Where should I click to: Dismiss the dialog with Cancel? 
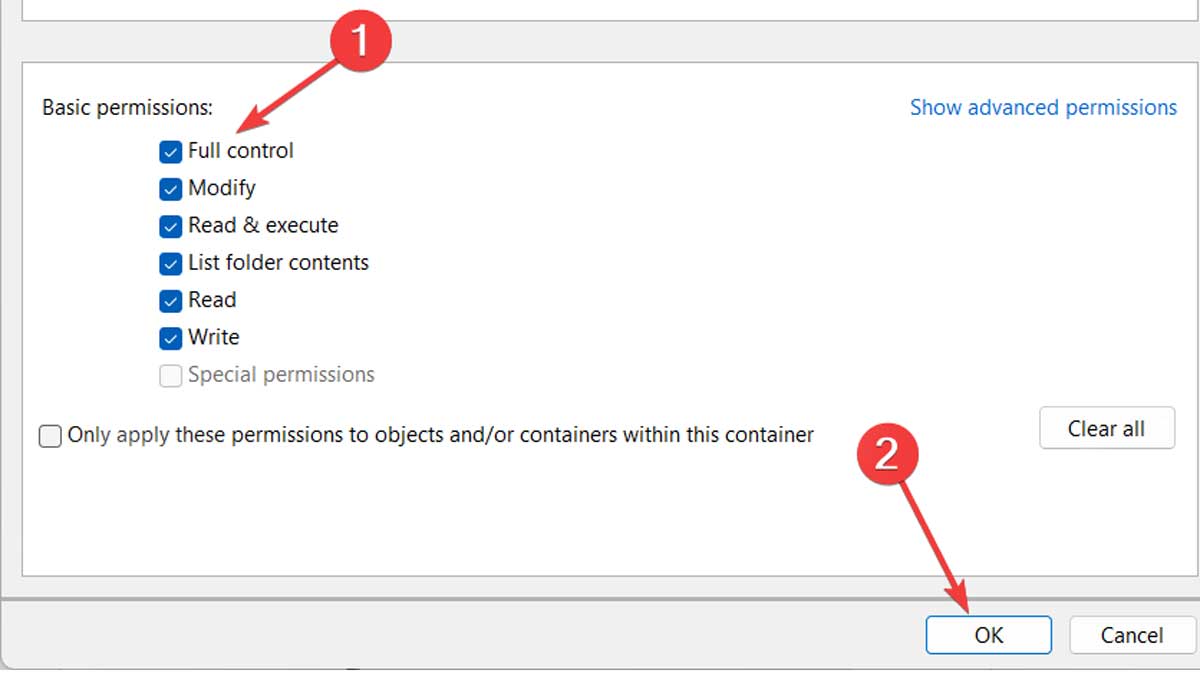pos(1131,635)
